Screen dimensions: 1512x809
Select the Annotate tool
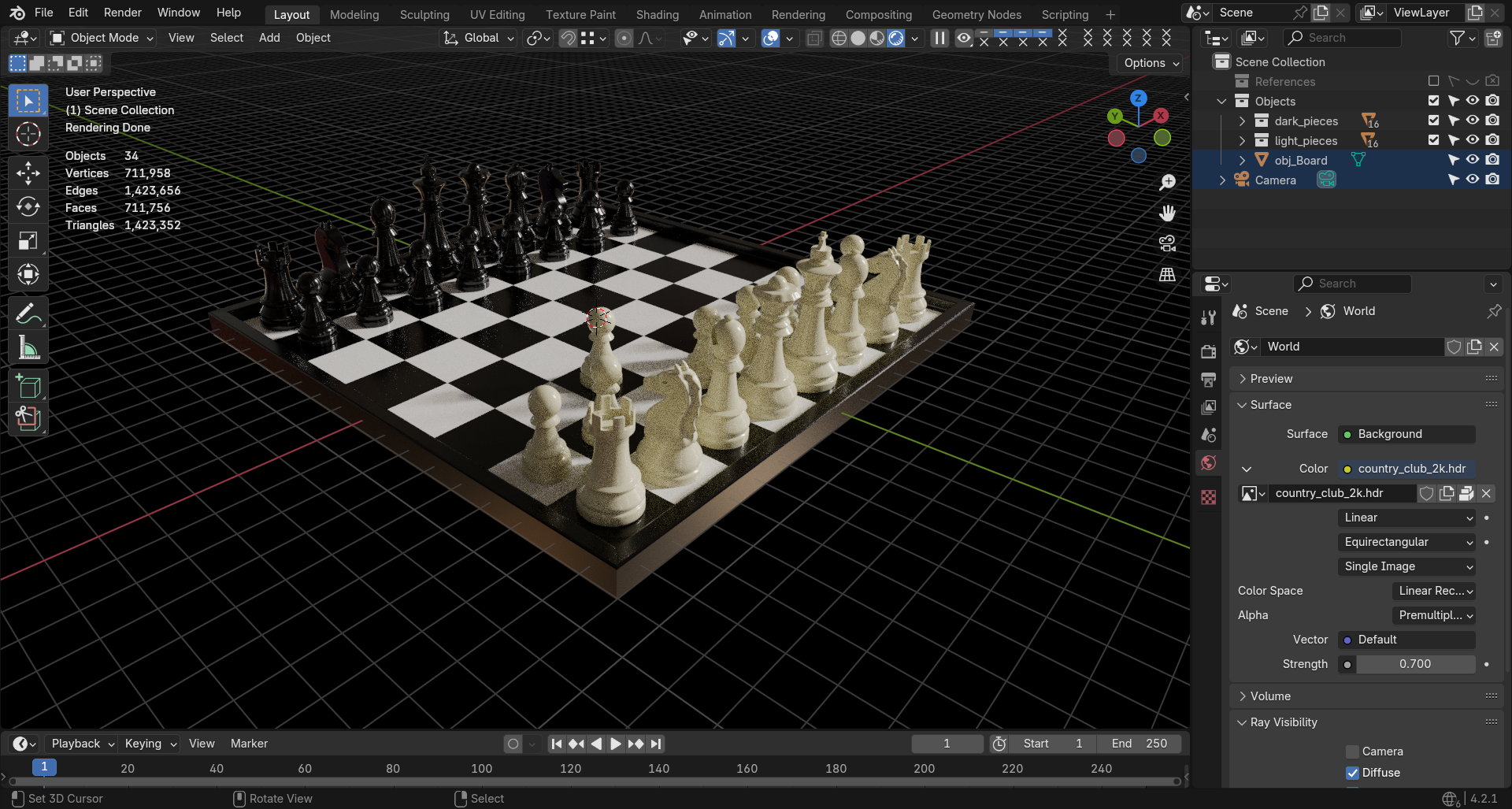click(28, 314)
